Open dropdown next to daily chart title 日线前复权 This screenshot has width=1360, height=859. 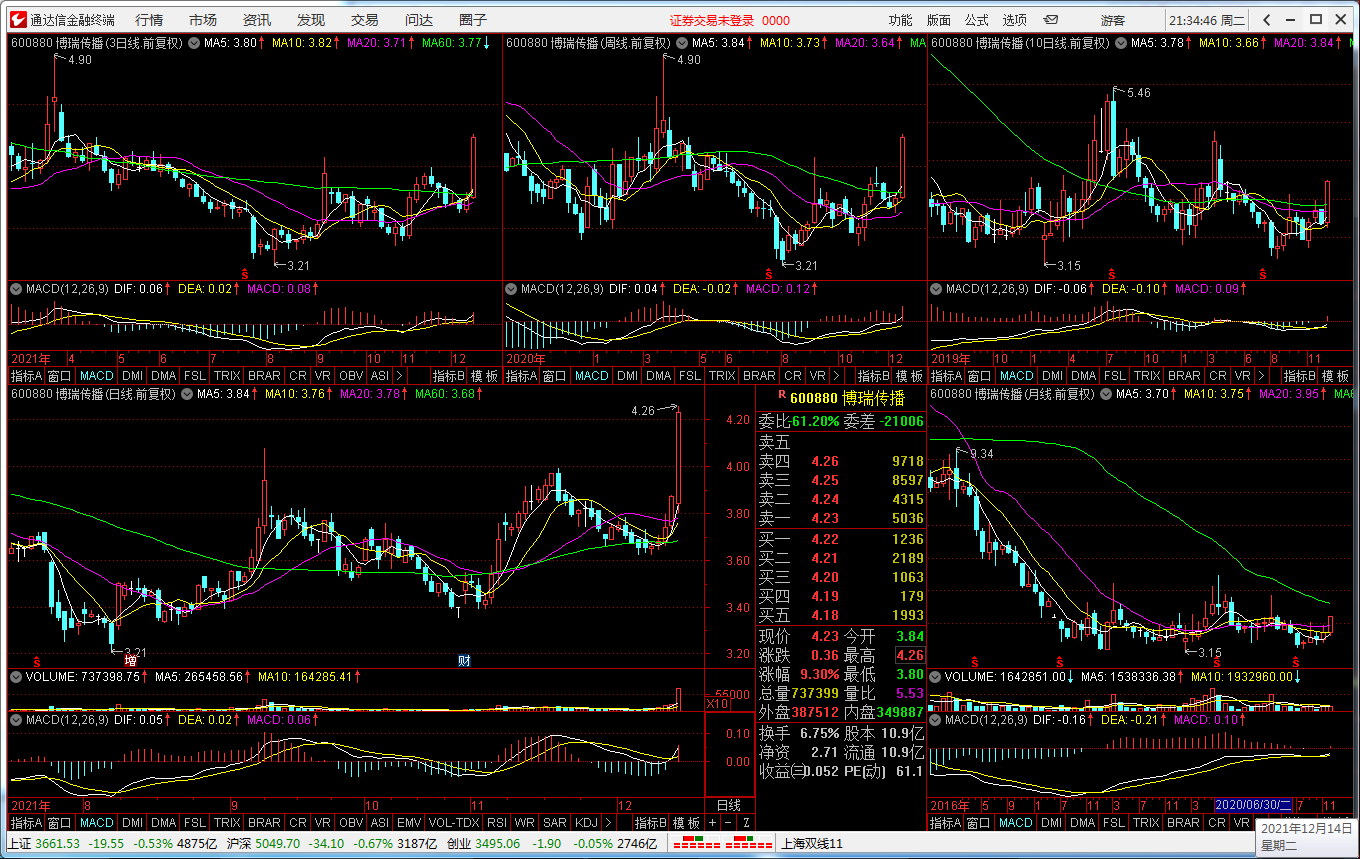(x=186, y=395)
